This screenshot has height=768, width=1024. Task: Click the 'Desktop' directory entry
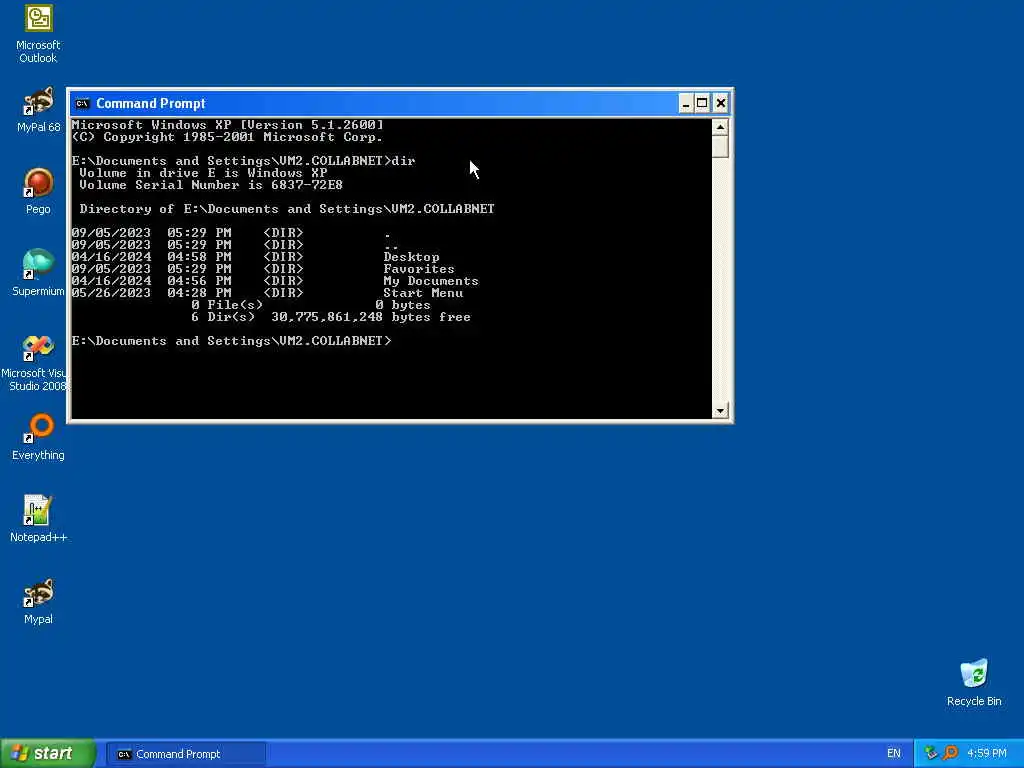pos(411,257)
